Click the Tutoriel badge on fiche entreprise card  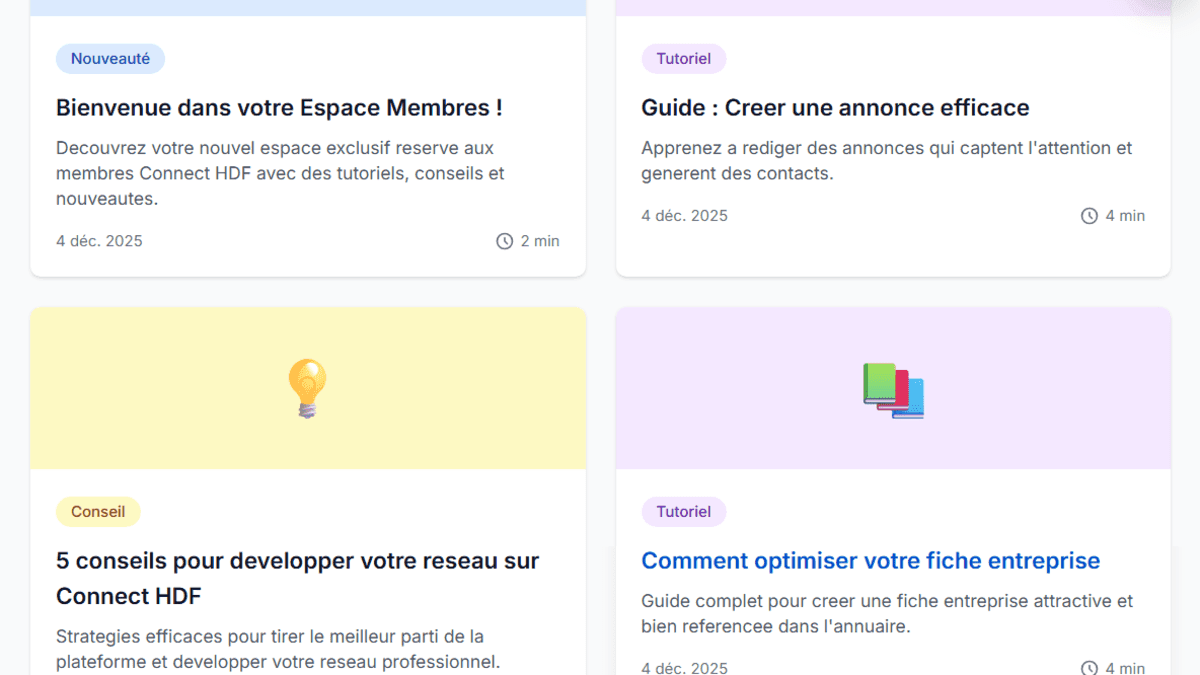point(684,511)
